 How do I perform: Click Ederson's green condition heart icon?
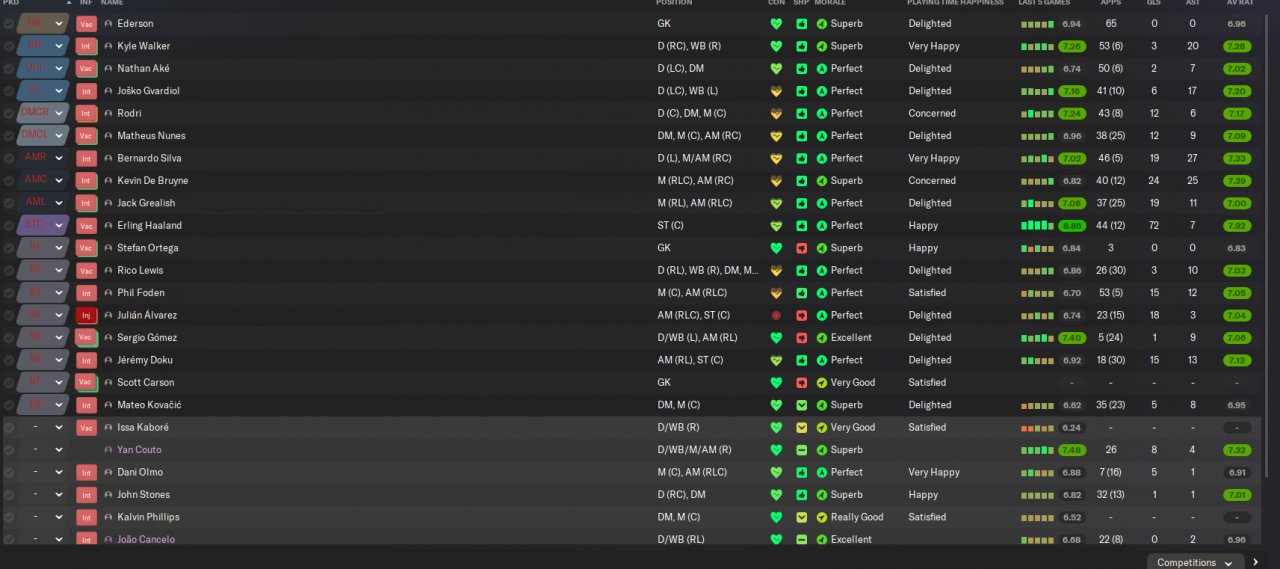point(776,23)
